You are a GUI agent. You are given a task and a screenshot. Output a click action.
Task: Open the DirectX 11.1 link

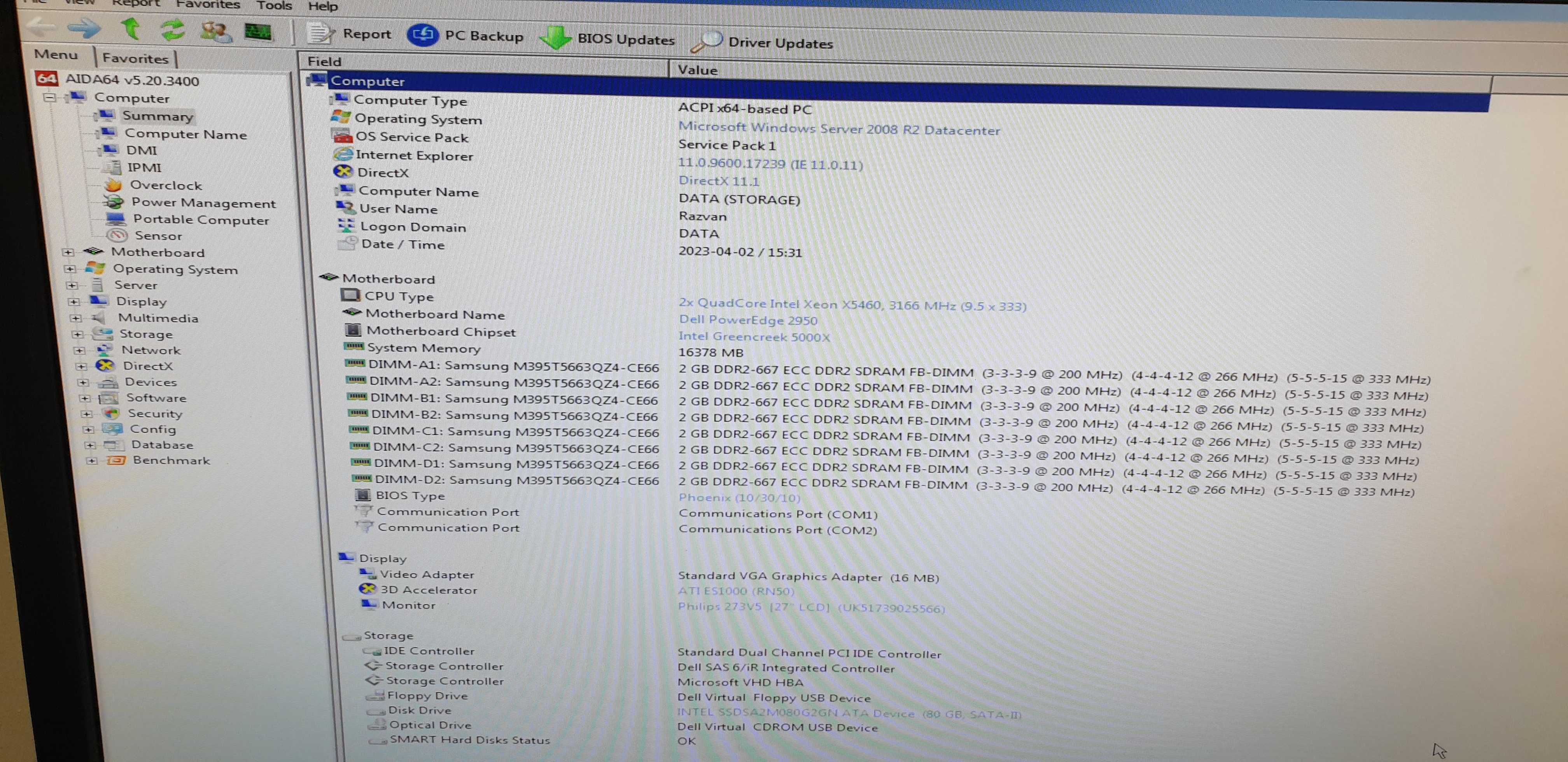[718, 181]
